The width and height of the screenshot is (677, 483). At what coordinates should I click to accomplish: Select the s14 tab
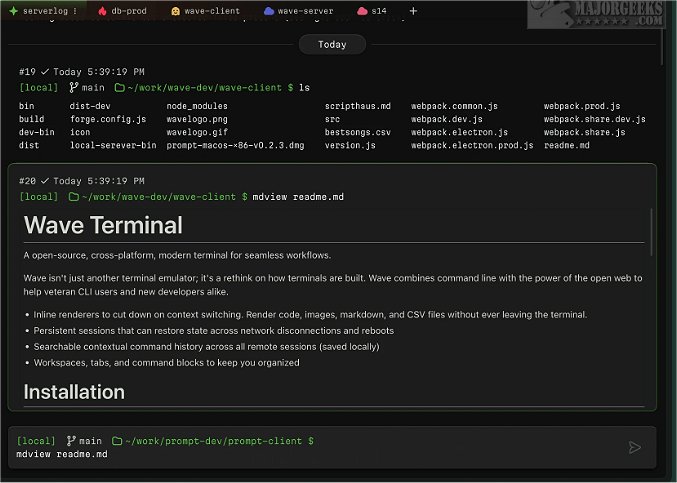click(378, 11)
